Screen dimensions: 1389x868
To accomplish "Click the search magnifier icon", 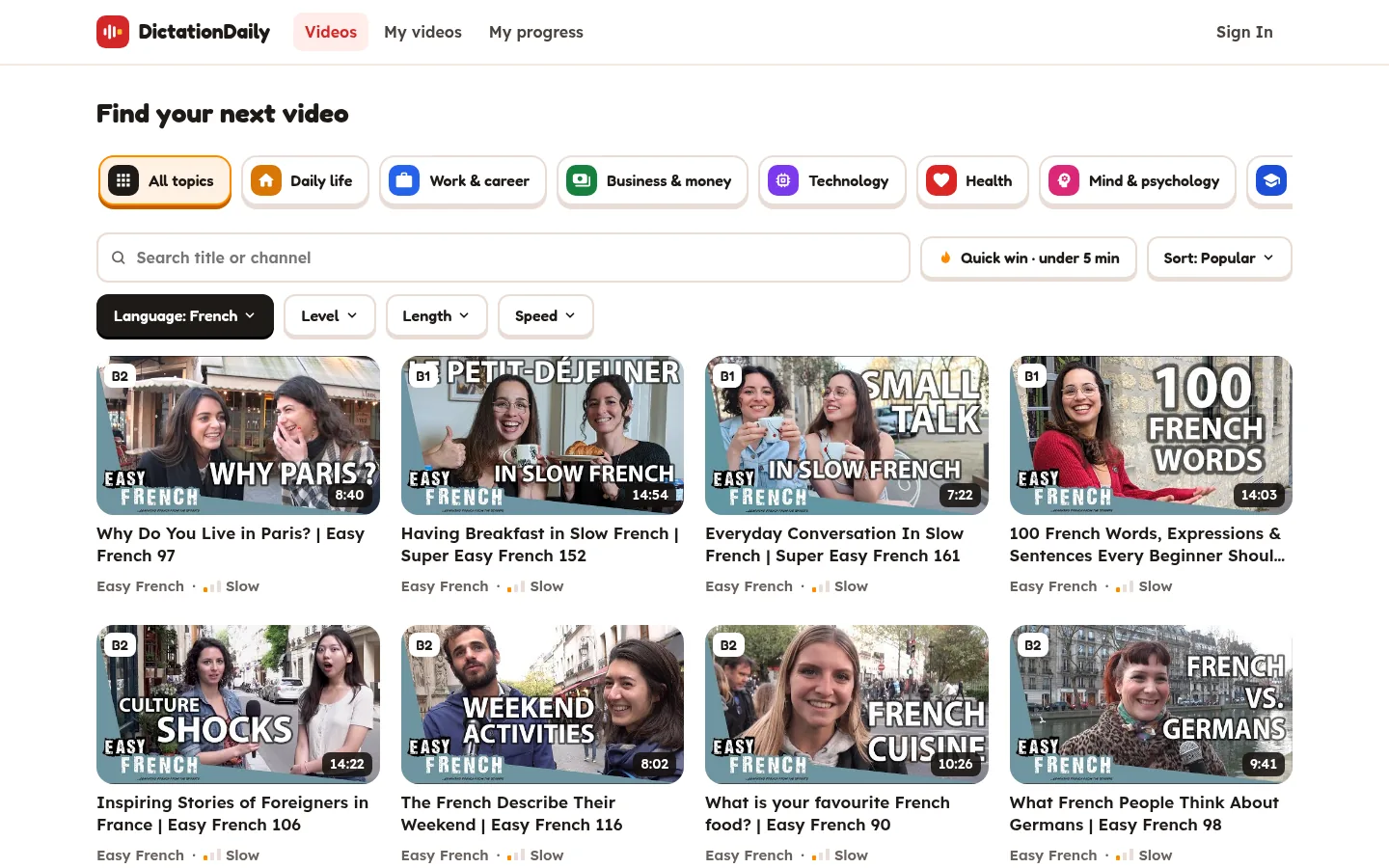I will pyautogui.click(x=119, y=258).
